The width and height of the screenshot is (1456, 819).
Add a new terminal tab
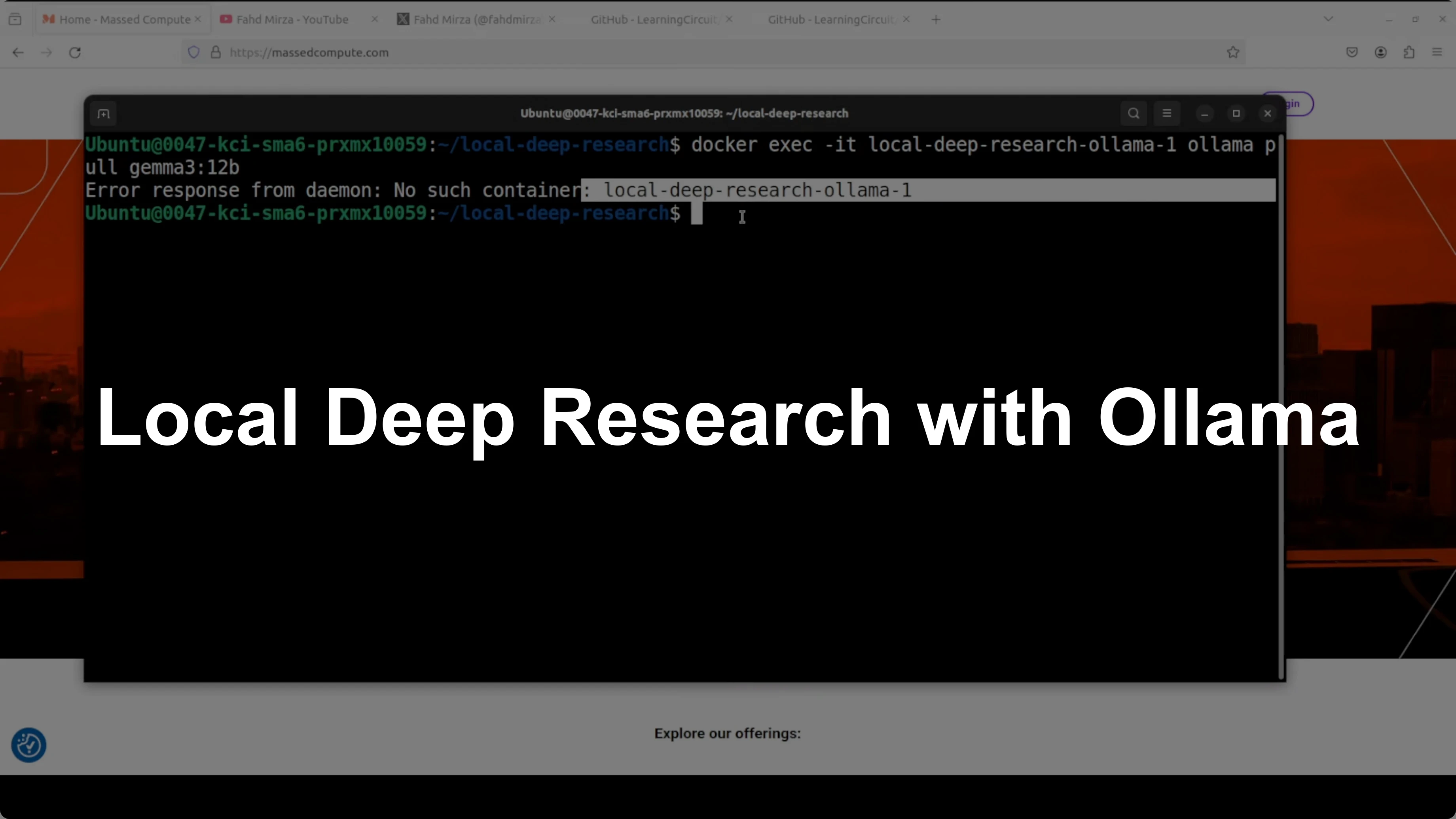(x=103, y=114)
